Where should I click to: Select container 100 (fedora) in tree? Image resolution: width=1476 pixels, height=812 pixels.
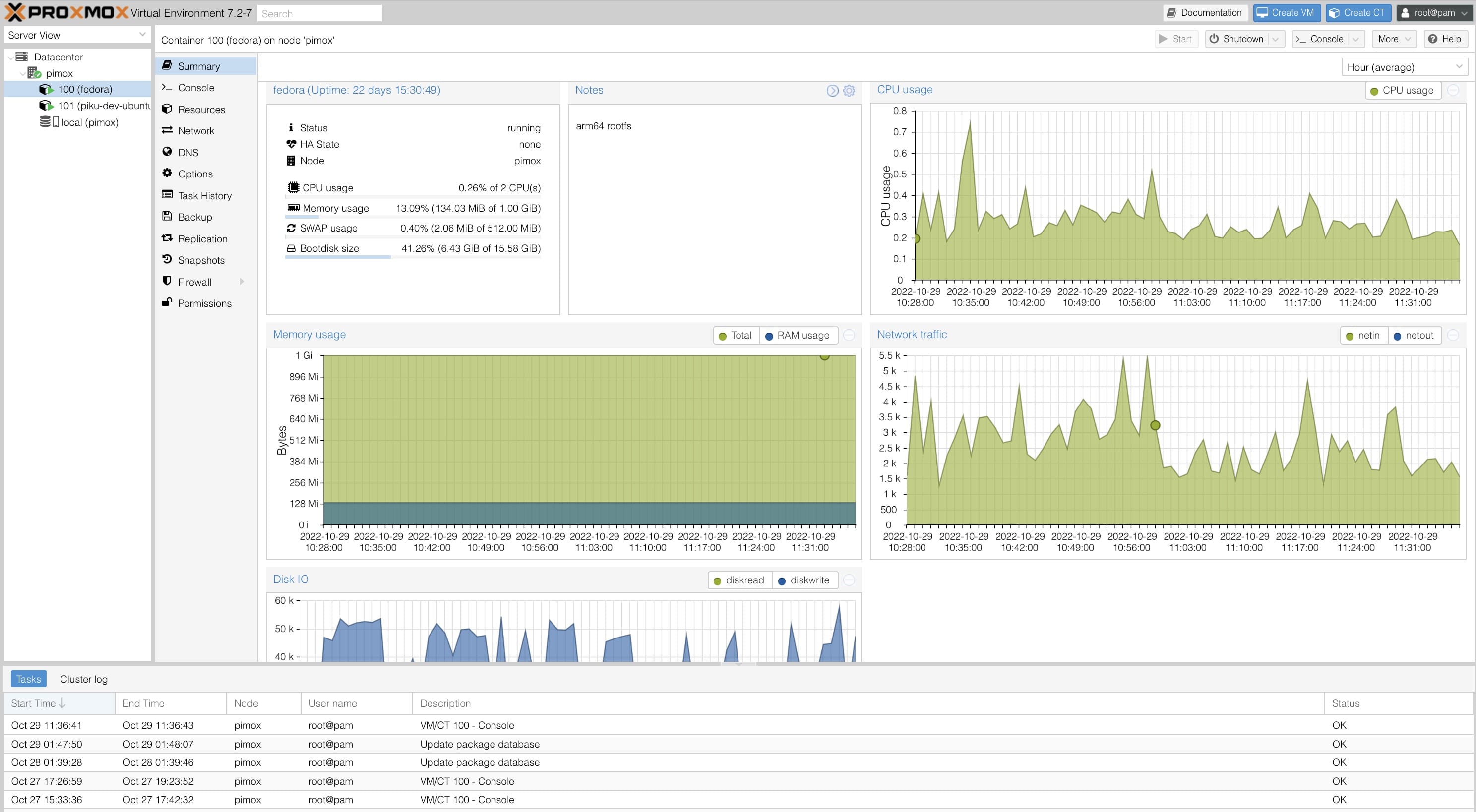click(77, 89)
